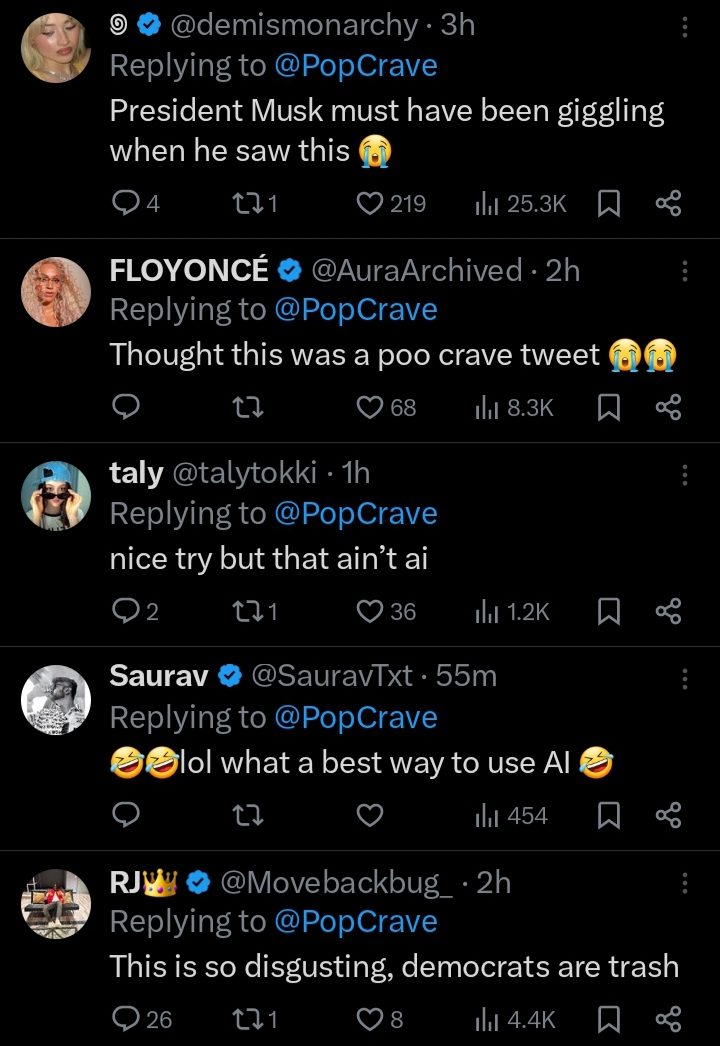This screenshot has width=720, height=1046.
Task: Open taly's profile picture
Action: tap(56, 495)
